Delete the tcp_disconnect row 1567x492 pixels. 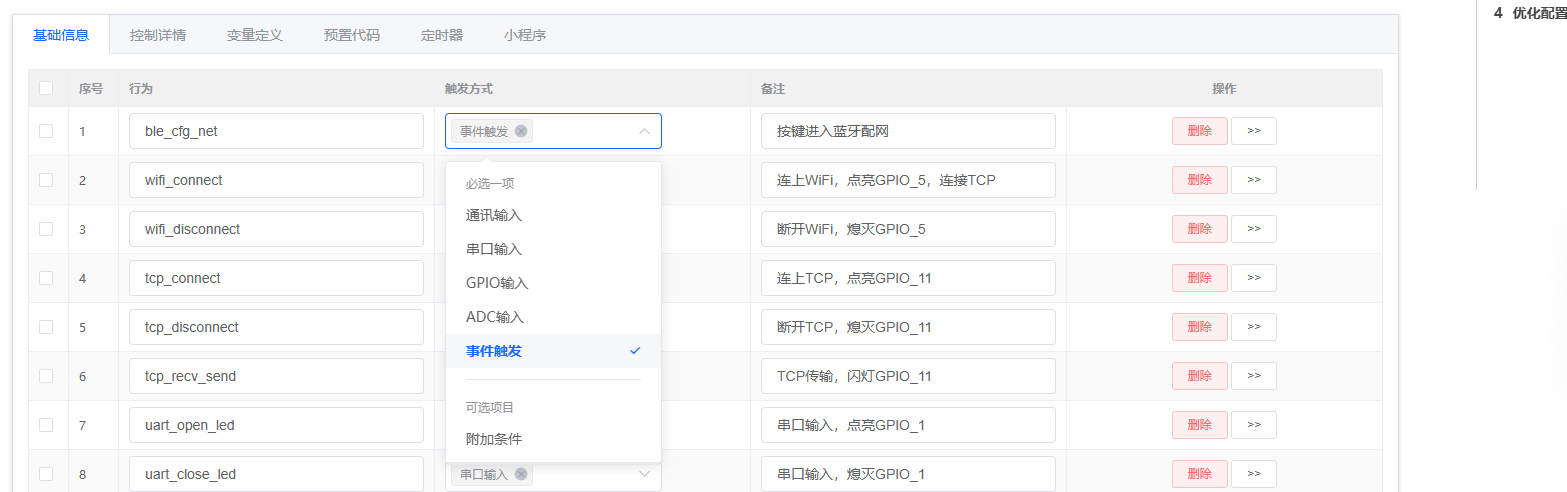pyautogui.click(x=1200, y=327)
